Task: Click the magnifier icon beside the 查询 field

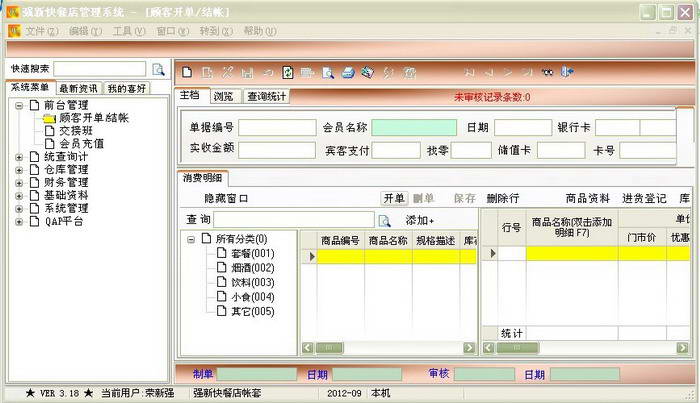Action: tap(384, 220)
